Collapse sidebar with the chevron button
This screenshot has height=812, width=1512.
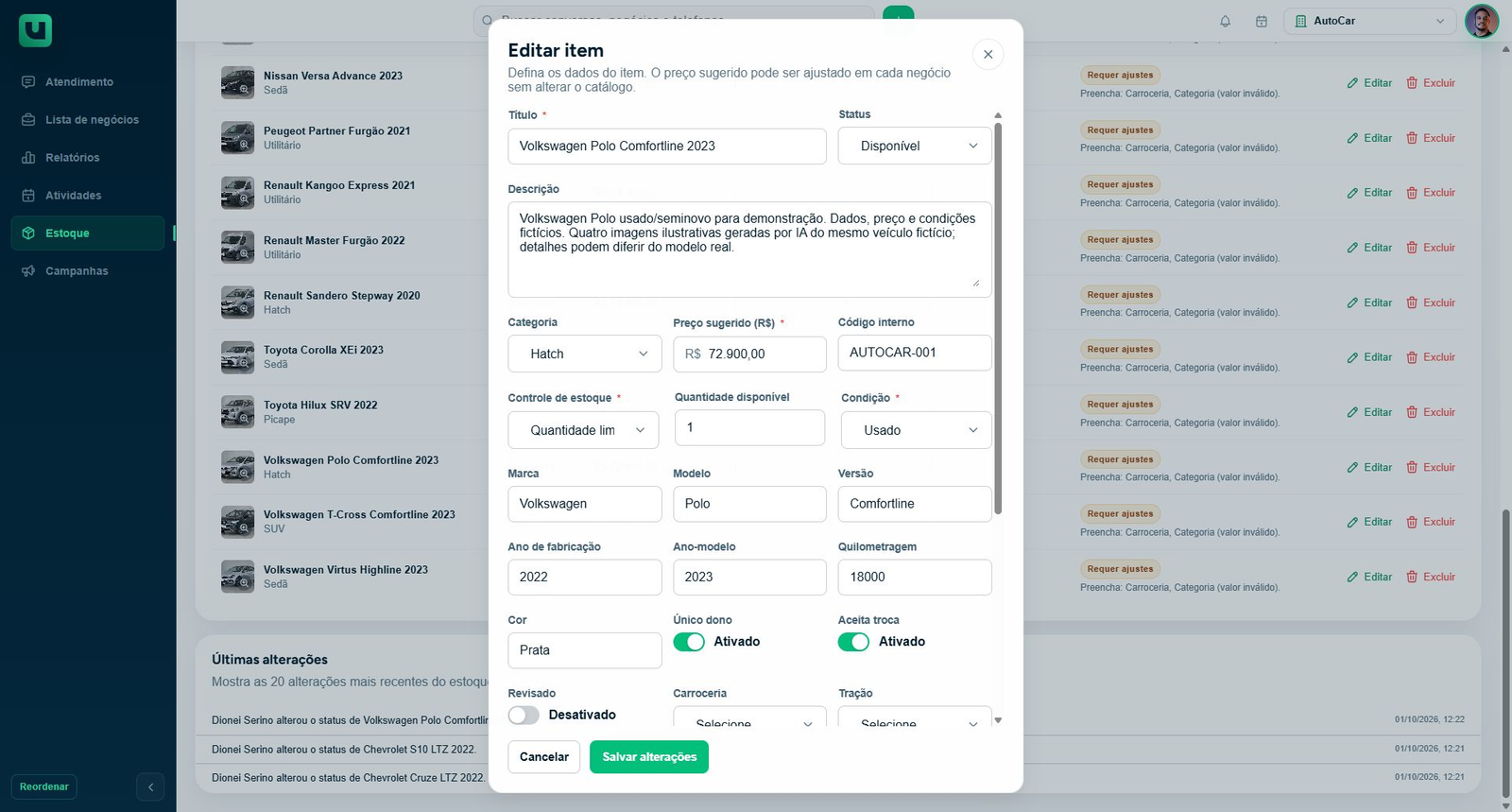pyautogui.click(x=150, y=786)
